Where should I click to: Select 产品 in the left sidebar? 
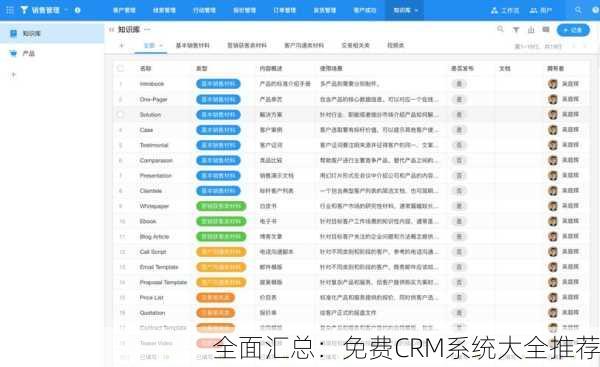52,53
